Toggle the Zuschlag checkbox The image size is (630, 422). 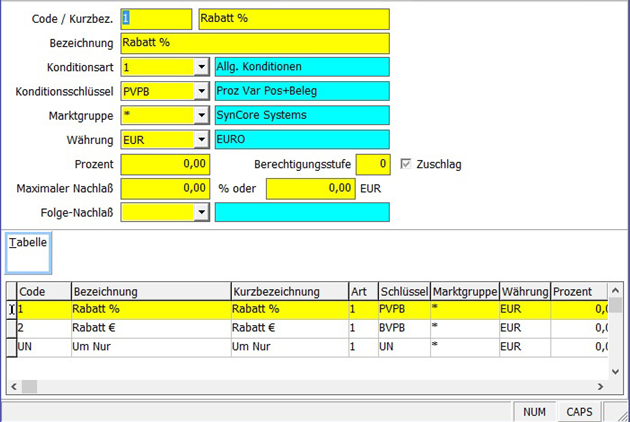pyautogui.click(x=406, y=164)
